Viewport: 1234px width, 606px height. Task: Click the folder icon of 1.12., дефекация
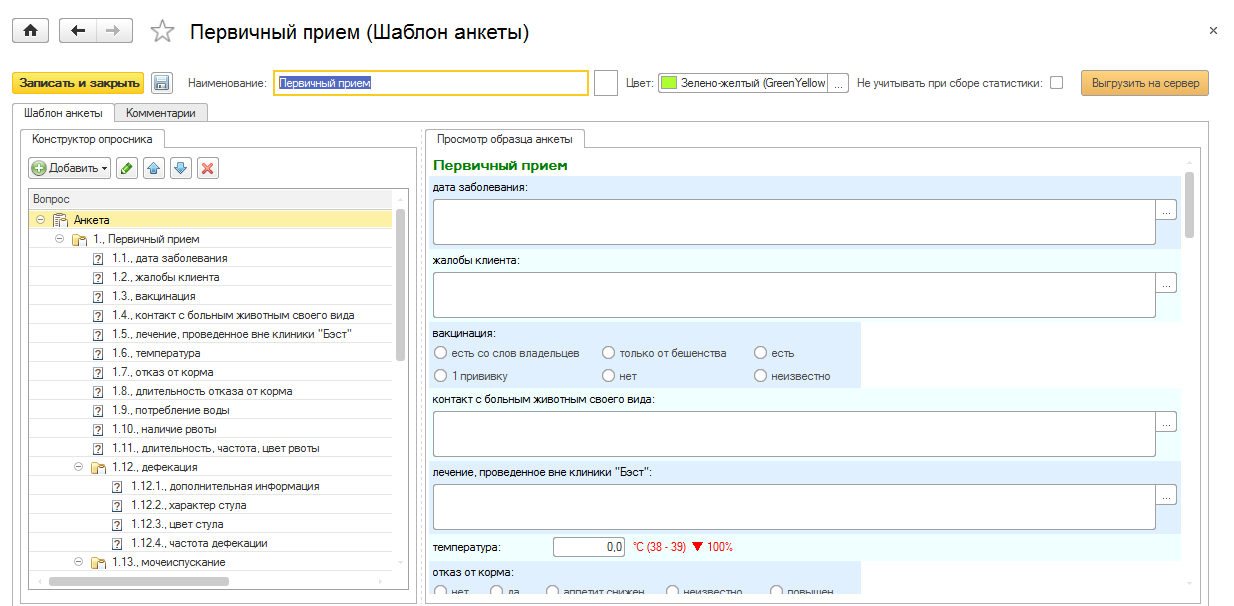click(98, 467)
